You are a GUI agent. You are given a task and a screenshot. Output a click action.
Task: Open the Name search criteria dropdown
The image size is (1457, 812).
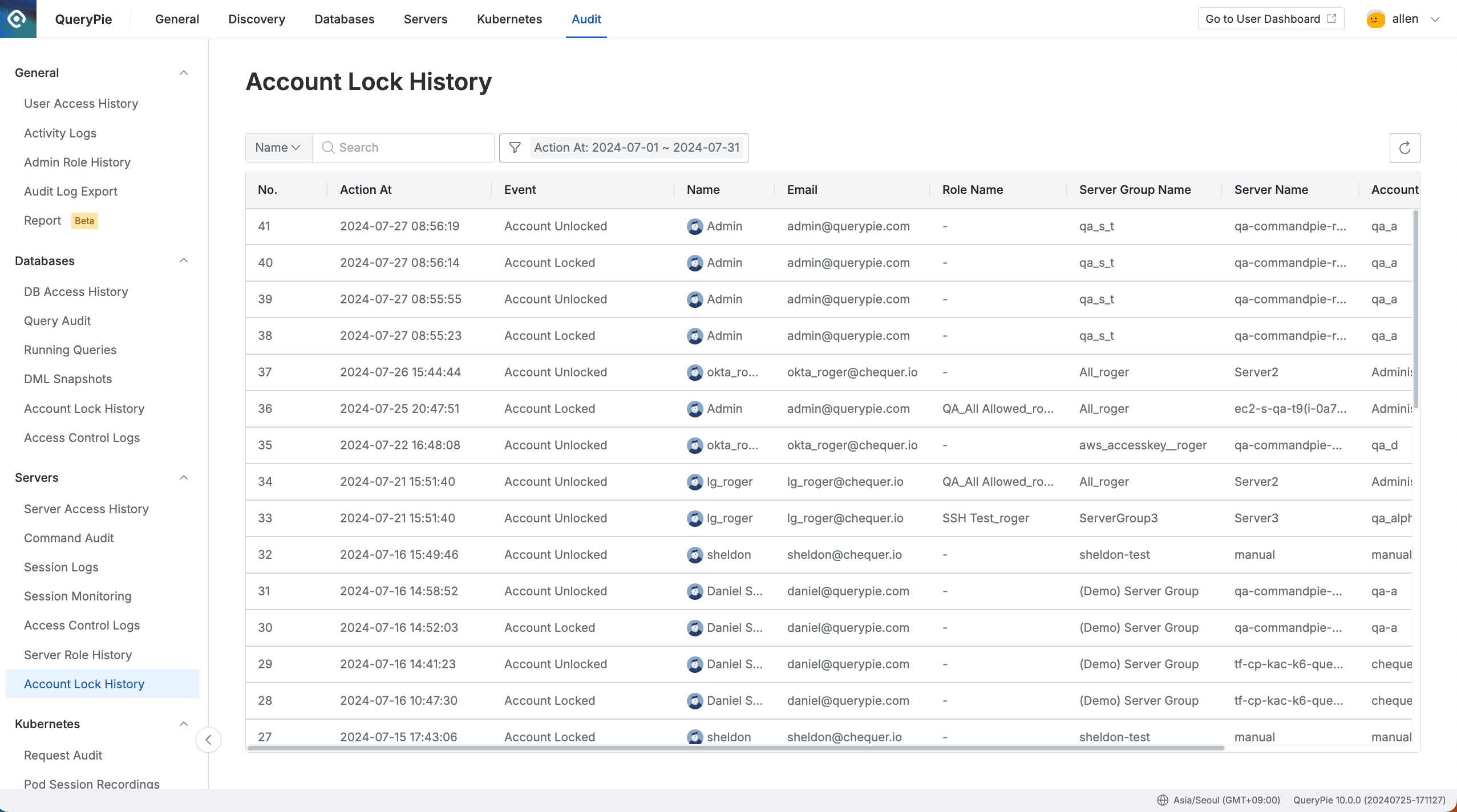(278, 147)
